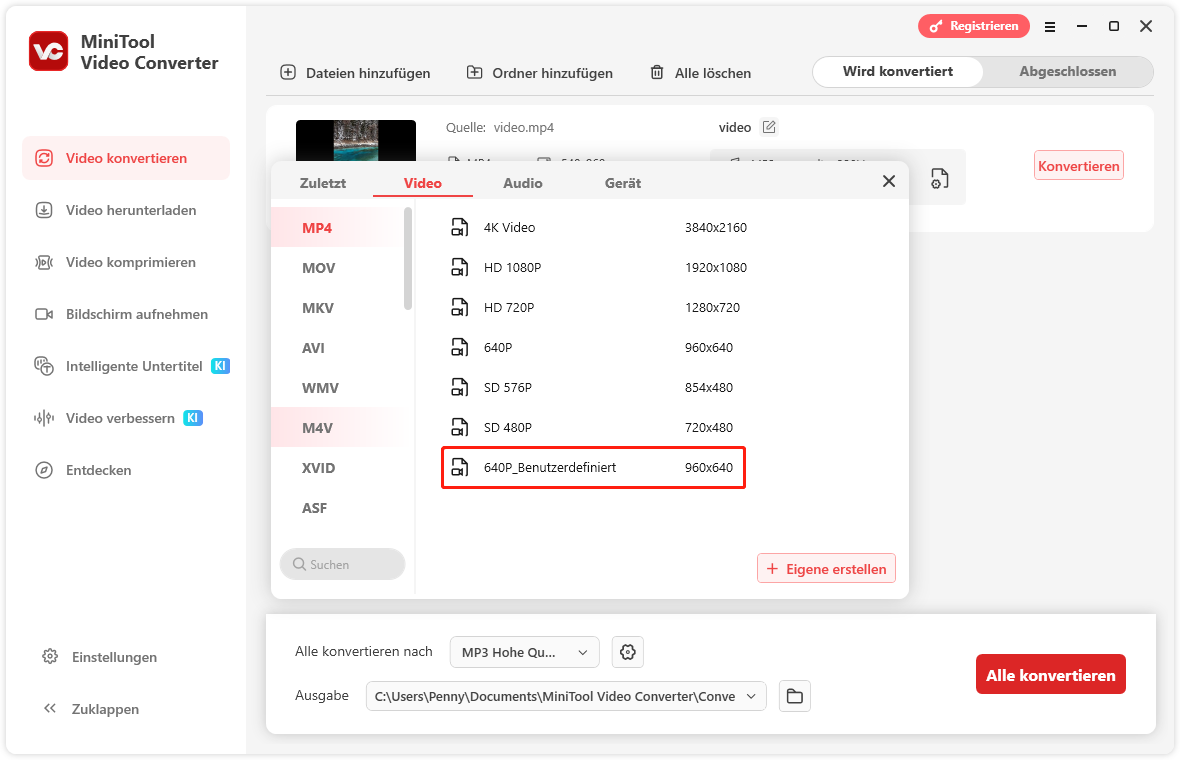Expand the Ausgabe output path dropdown
This screenshot has width=1180, height=760.
click(x=566, y=696)
